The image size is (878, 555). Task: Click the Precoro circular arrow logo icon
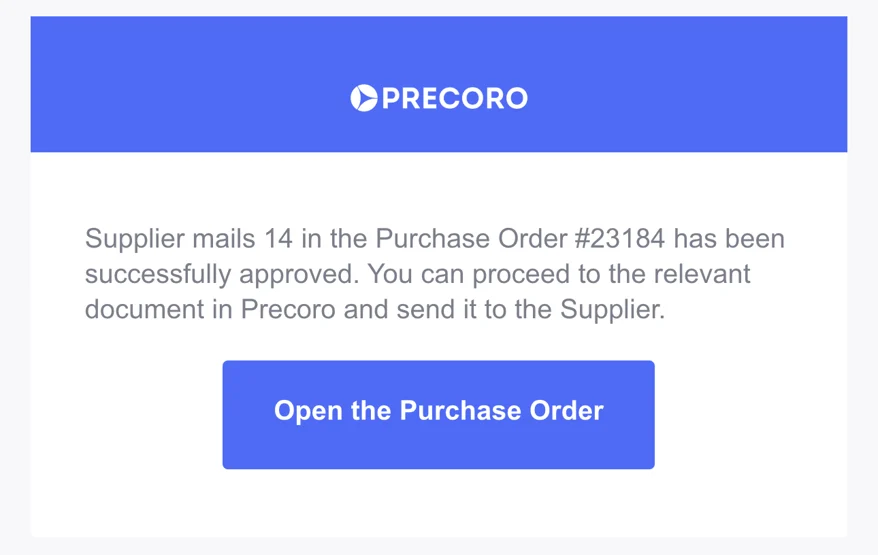(364, 98)
